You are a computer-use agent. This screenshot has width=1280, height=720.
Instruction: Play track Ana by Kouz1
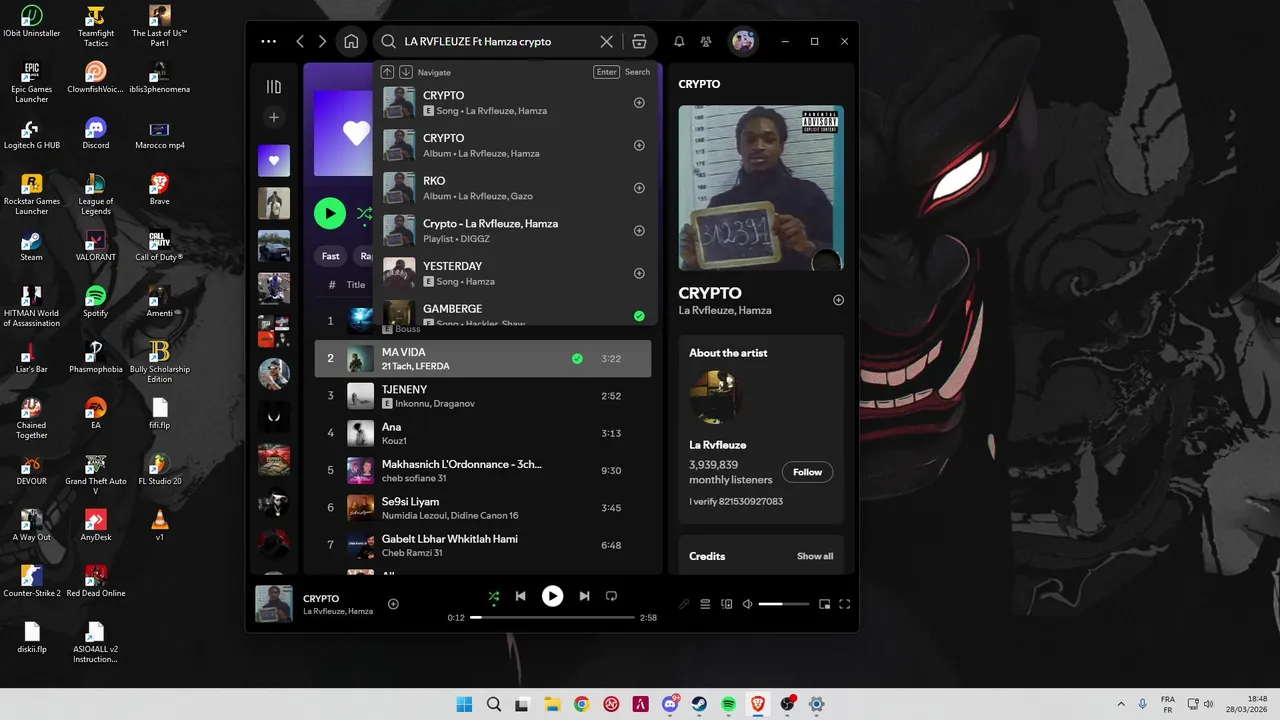point(483,433)
